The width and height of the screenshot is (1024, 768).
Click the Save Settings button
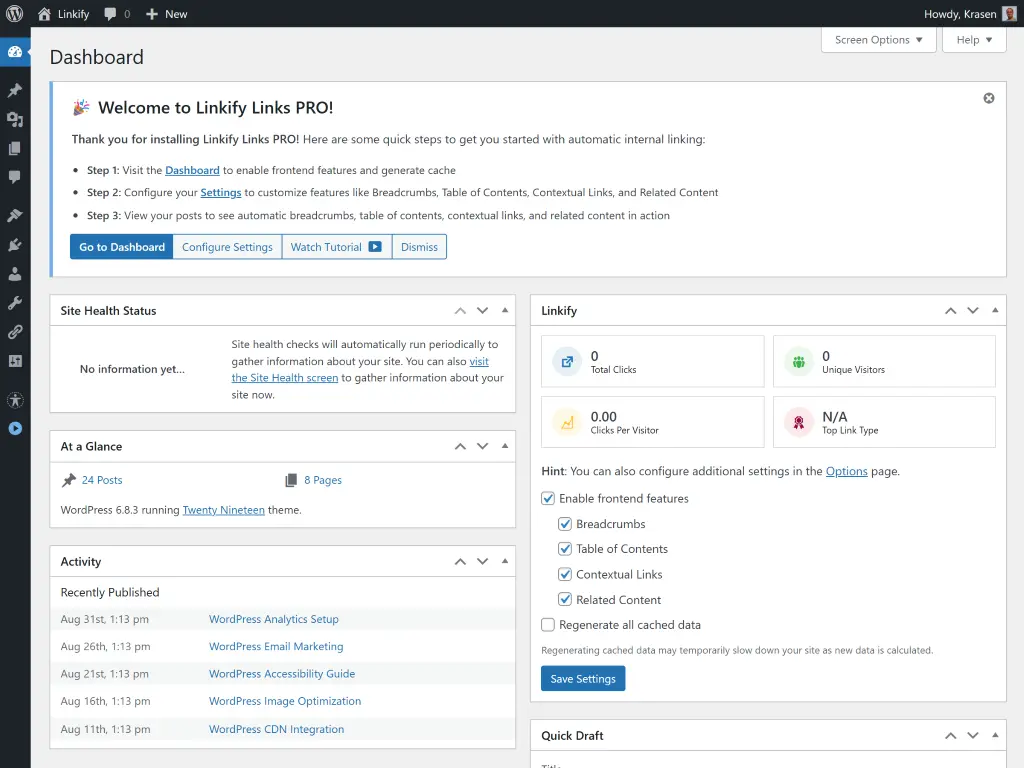pos(583,678)
